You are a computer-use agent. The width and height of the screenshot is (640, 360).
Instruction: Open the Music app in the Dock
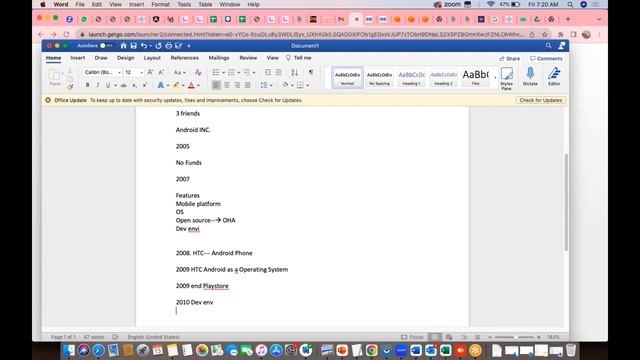pyautogui.click(x=261, y=350)
